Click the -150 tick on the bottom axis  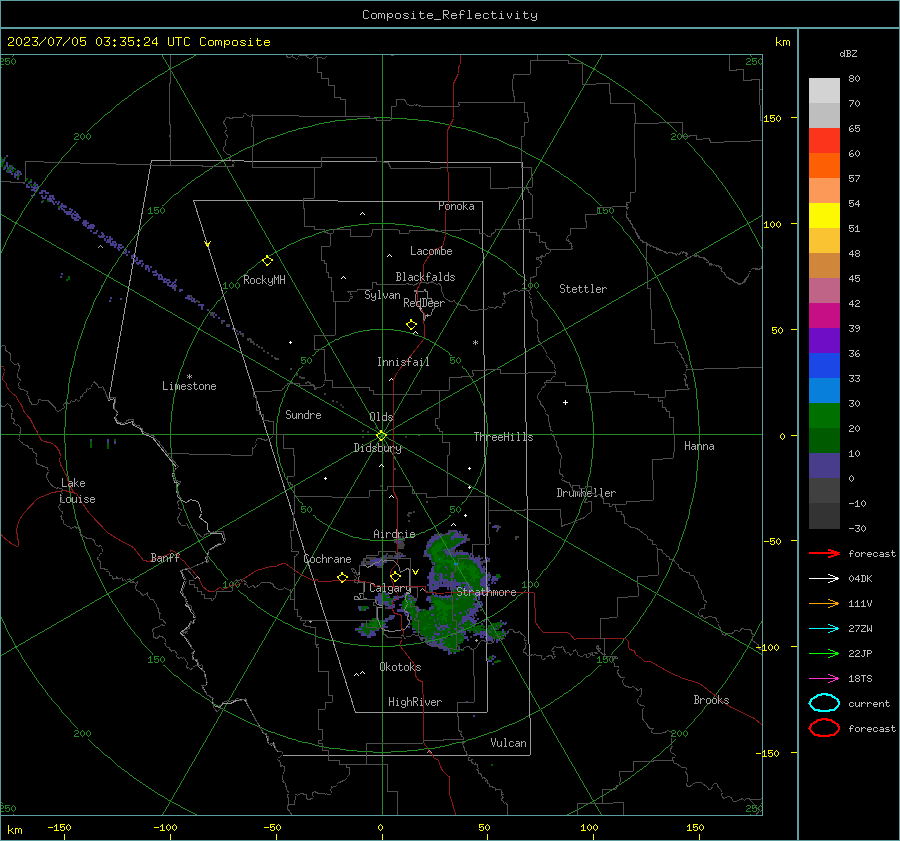(x=59, y=827)
